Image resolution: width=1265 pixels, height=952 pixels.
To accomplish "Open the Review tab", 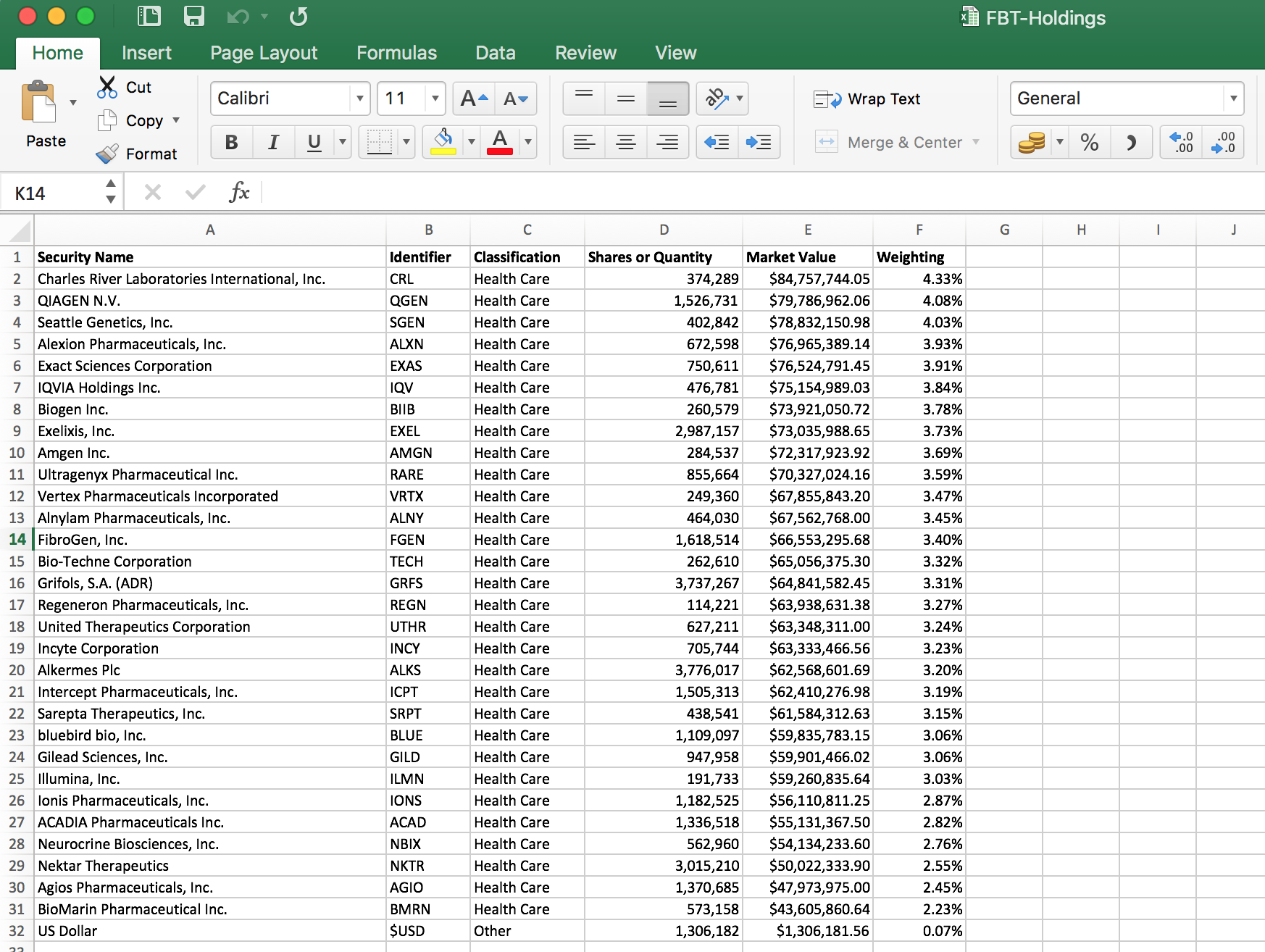I will click(585, 53).
